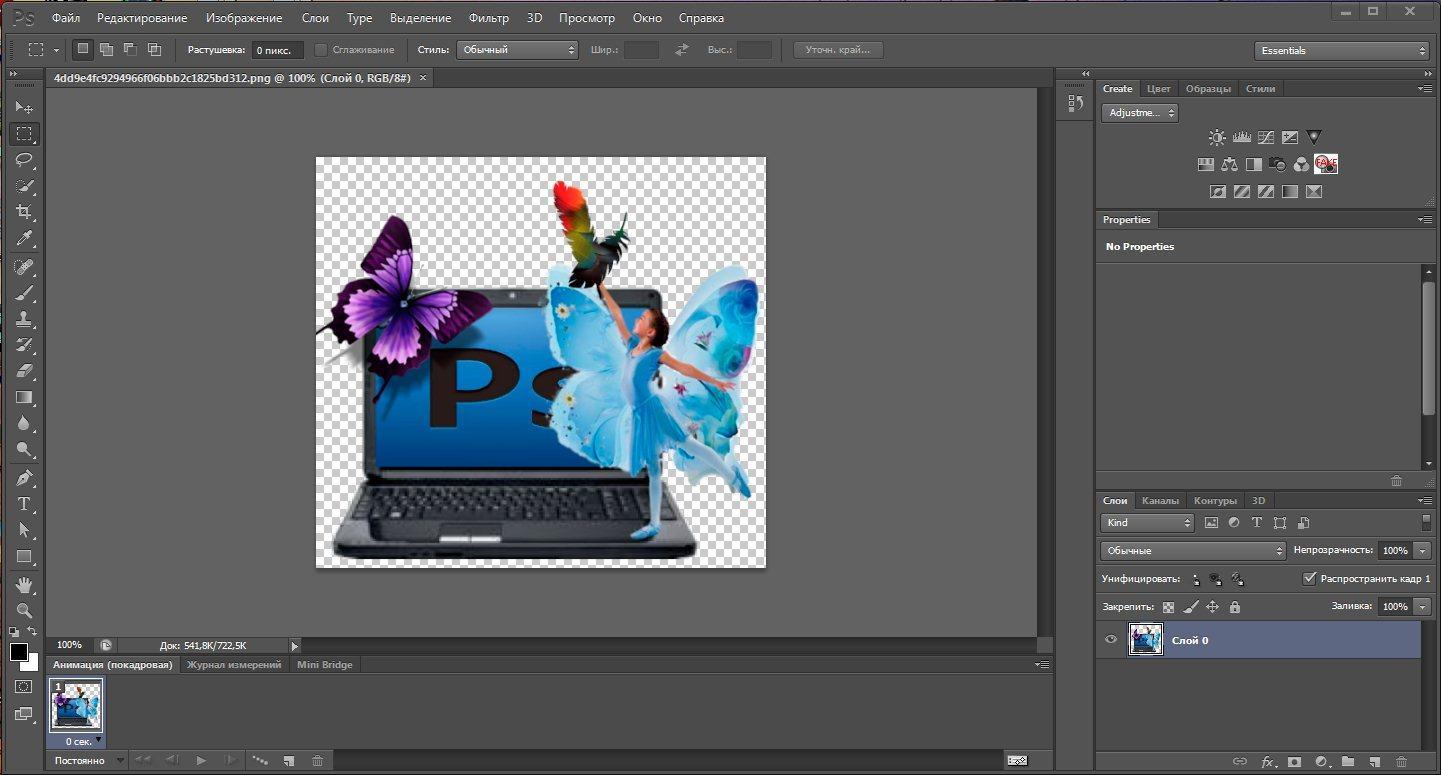Select the Brush tool in toolbox
Viewport: 1441px width, 775px height.
coord(24,293)
